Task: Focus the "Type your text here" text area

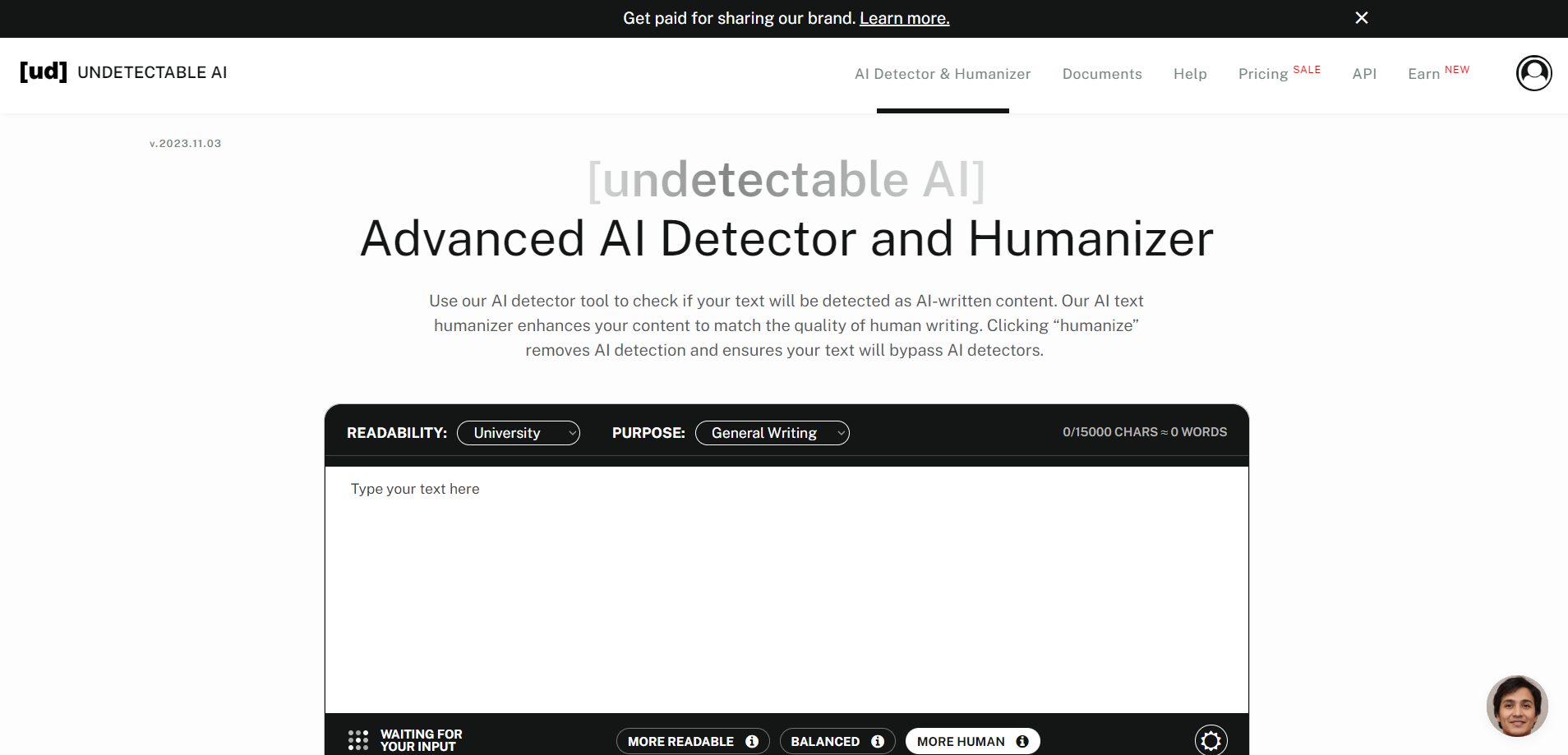Action: [x=786, y=590]
